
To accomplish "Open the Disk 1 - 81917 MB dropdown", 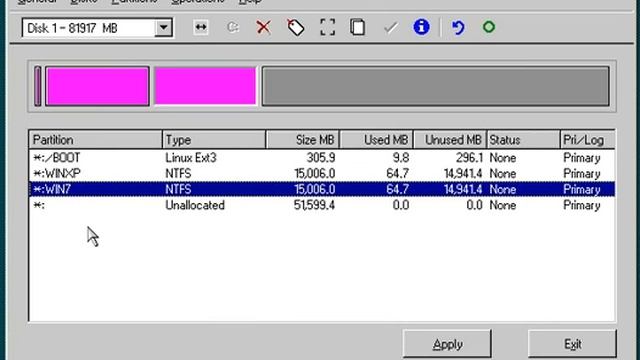I will point(163,28).
